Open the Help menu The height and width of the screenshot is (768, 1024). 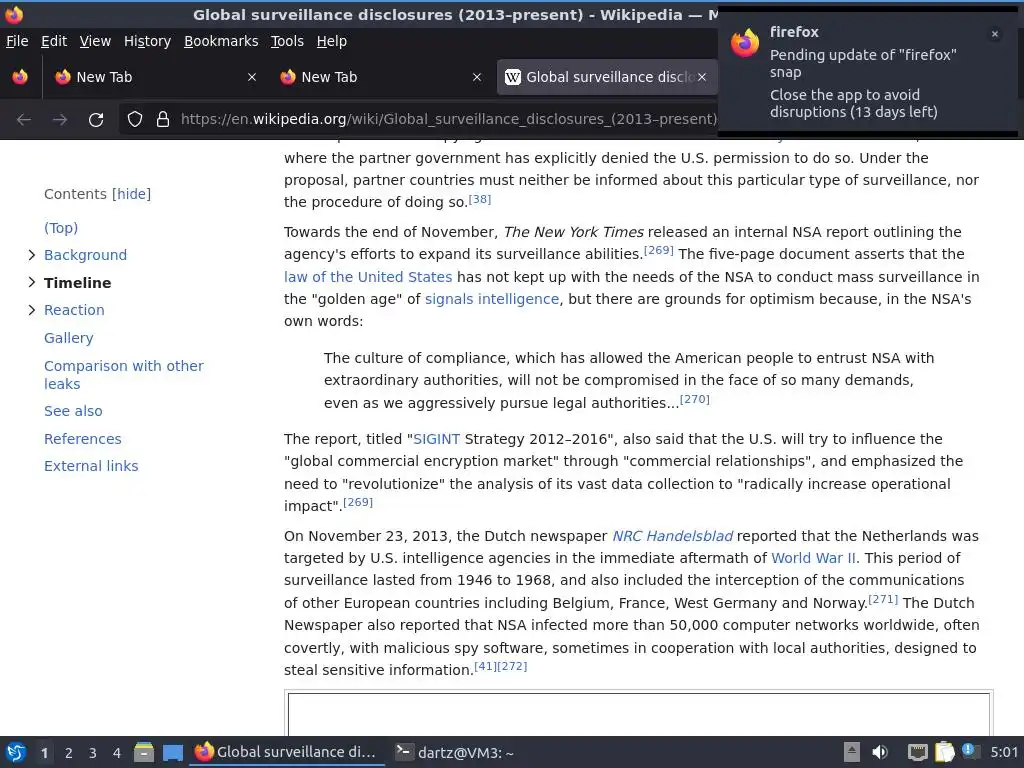pos(332,41)
